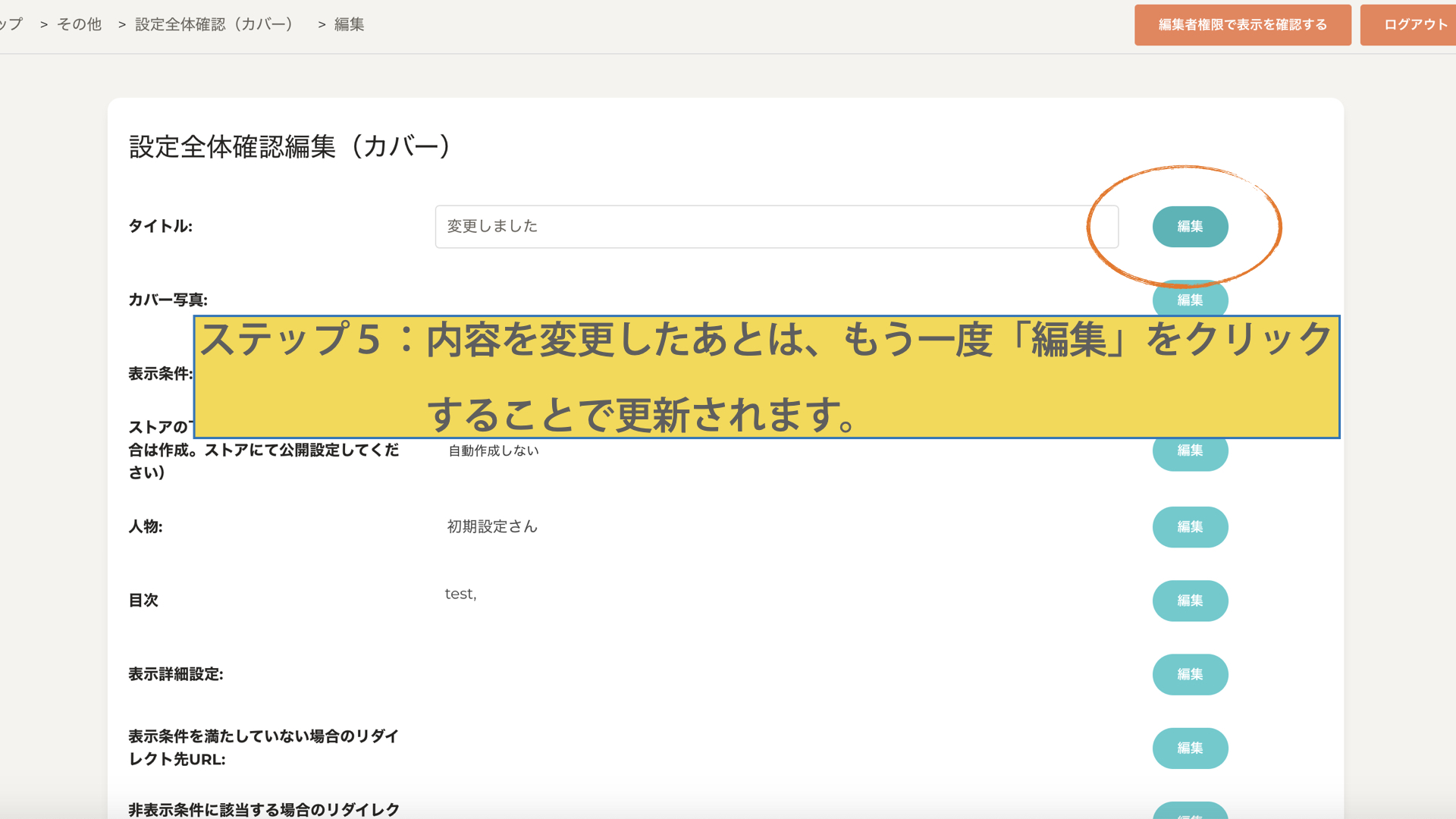
Task: Click 編集 button for 人物 row
Action: (x=1190, y=526)
